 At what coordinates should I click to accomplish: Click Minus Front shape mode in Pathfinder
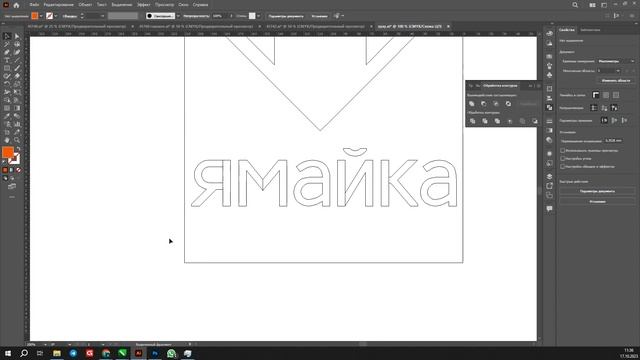coord(484,104)
